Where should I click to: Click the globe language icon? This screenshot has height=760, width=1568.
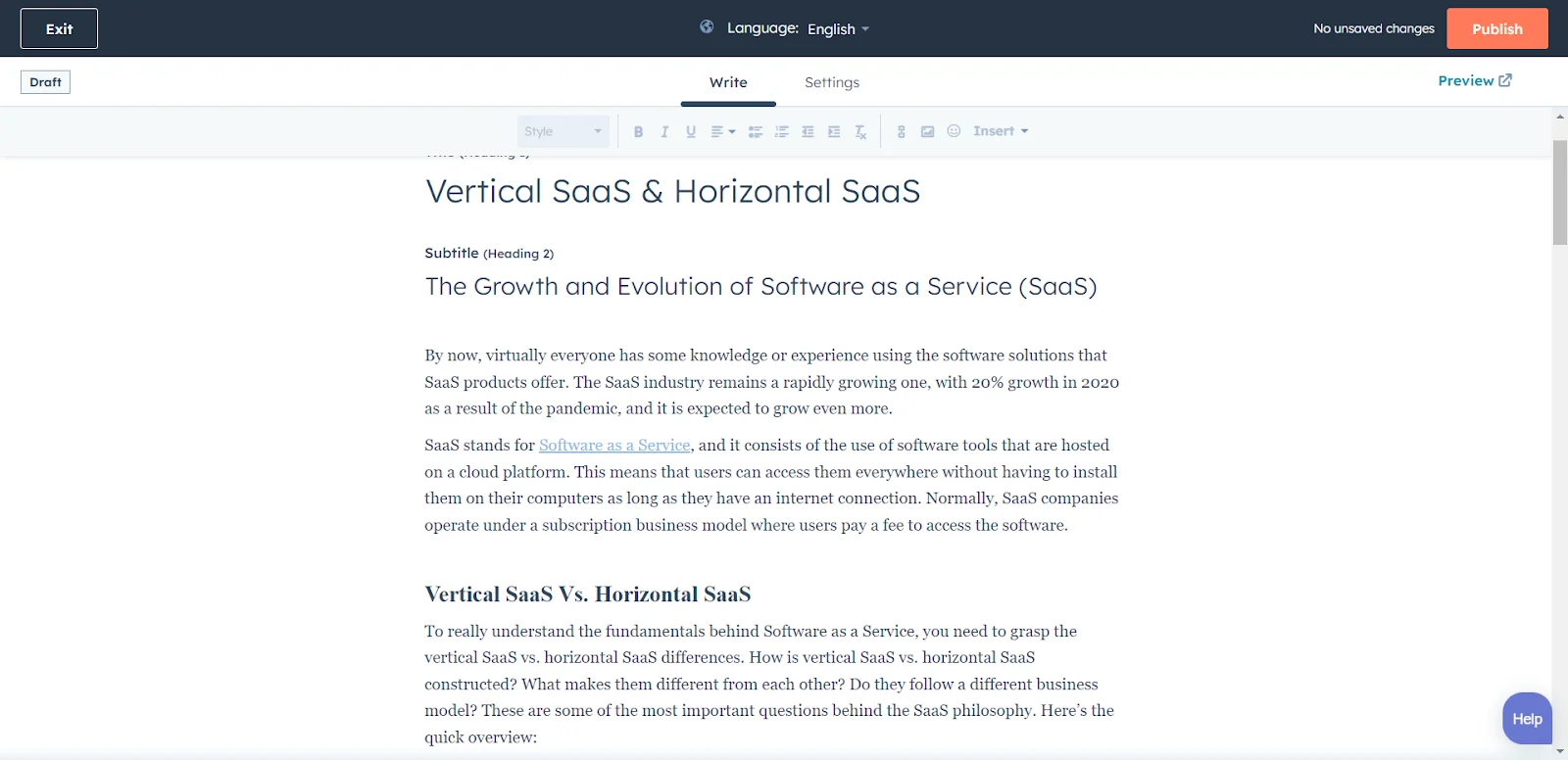tap(707, 27)
